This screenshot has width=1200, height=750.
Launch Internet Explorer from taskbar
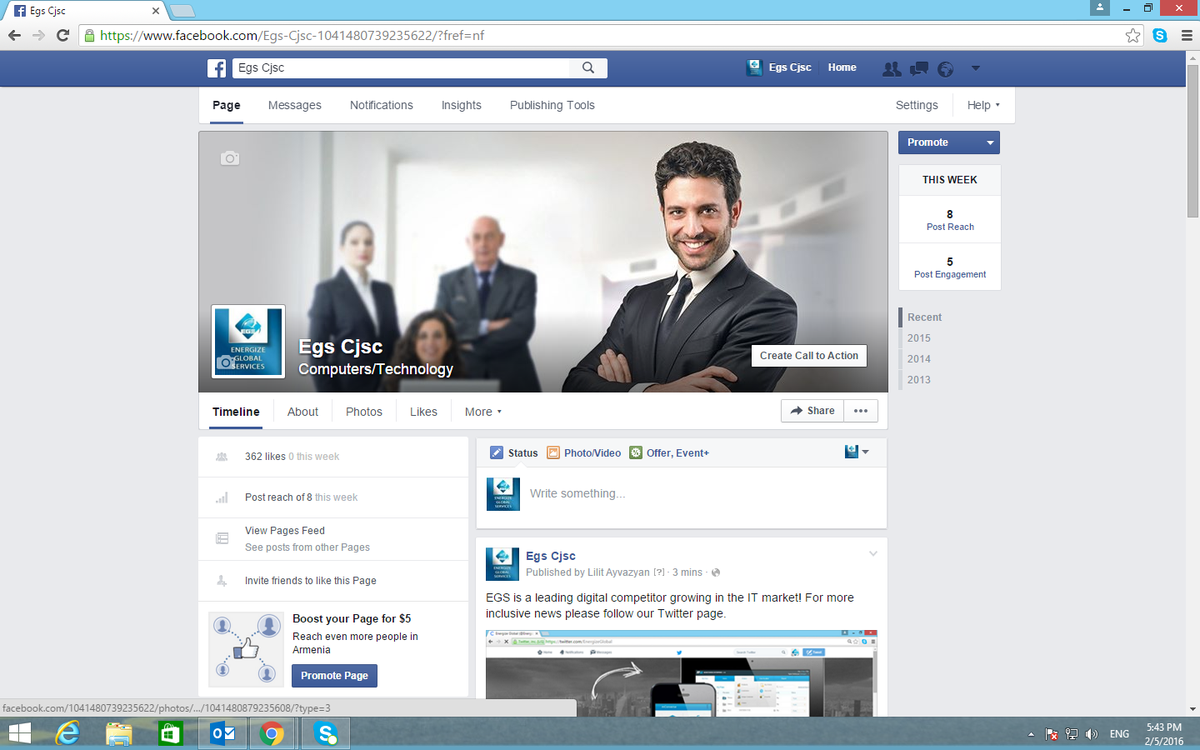click(68, 734)
